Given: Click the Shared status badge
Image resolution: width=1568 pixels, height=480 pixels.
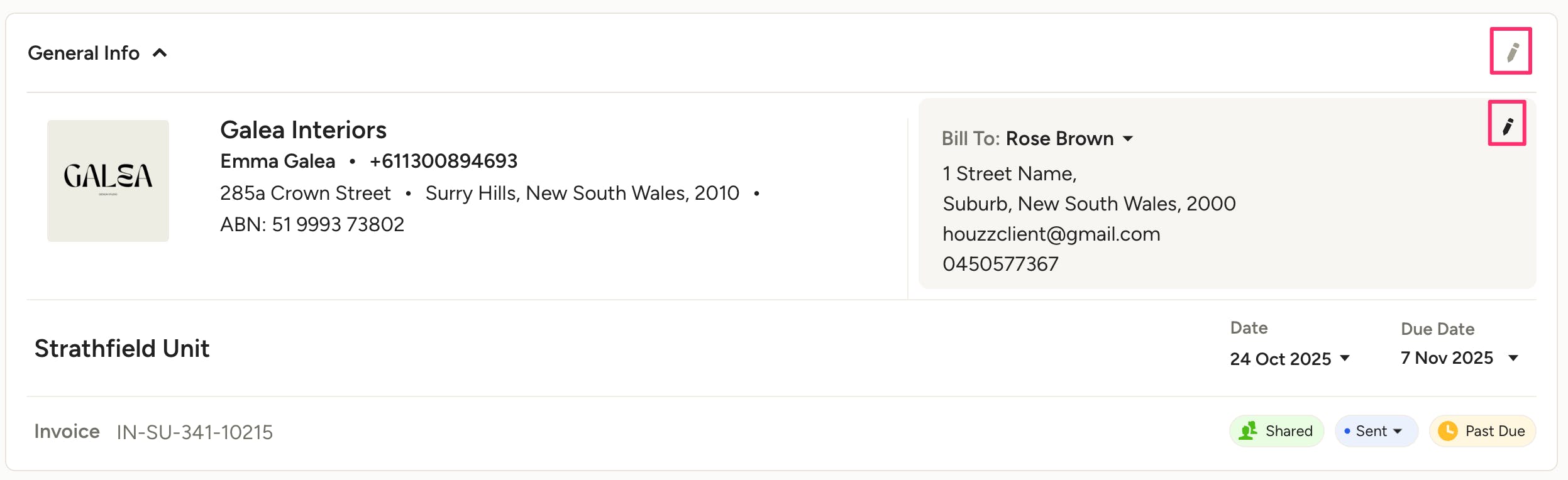Looking at the screenshot, I should (x=1276, y=431).
